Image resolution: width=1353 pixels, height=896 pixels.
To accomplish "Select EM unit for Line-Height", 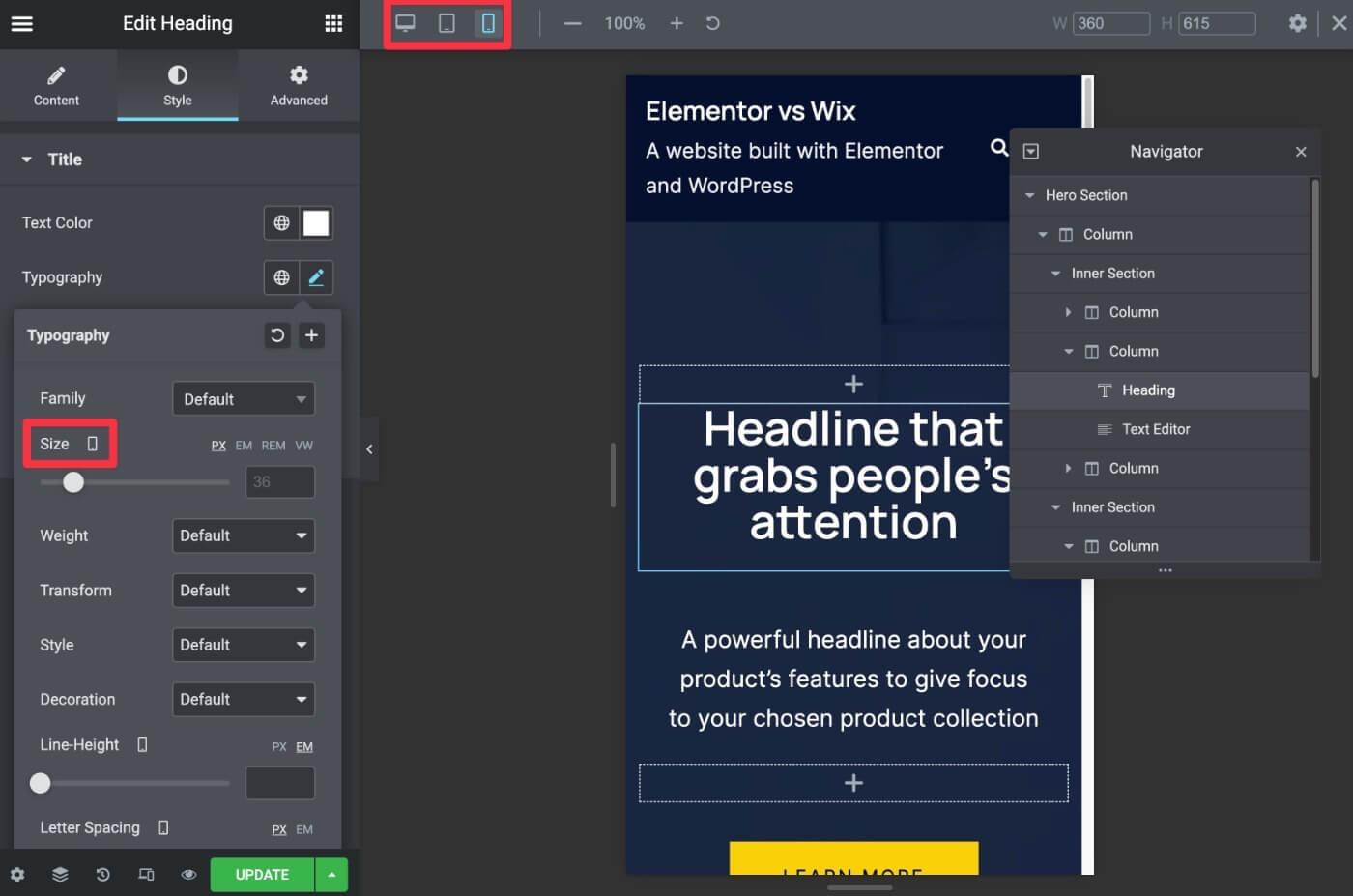I will tap(304, 747).
